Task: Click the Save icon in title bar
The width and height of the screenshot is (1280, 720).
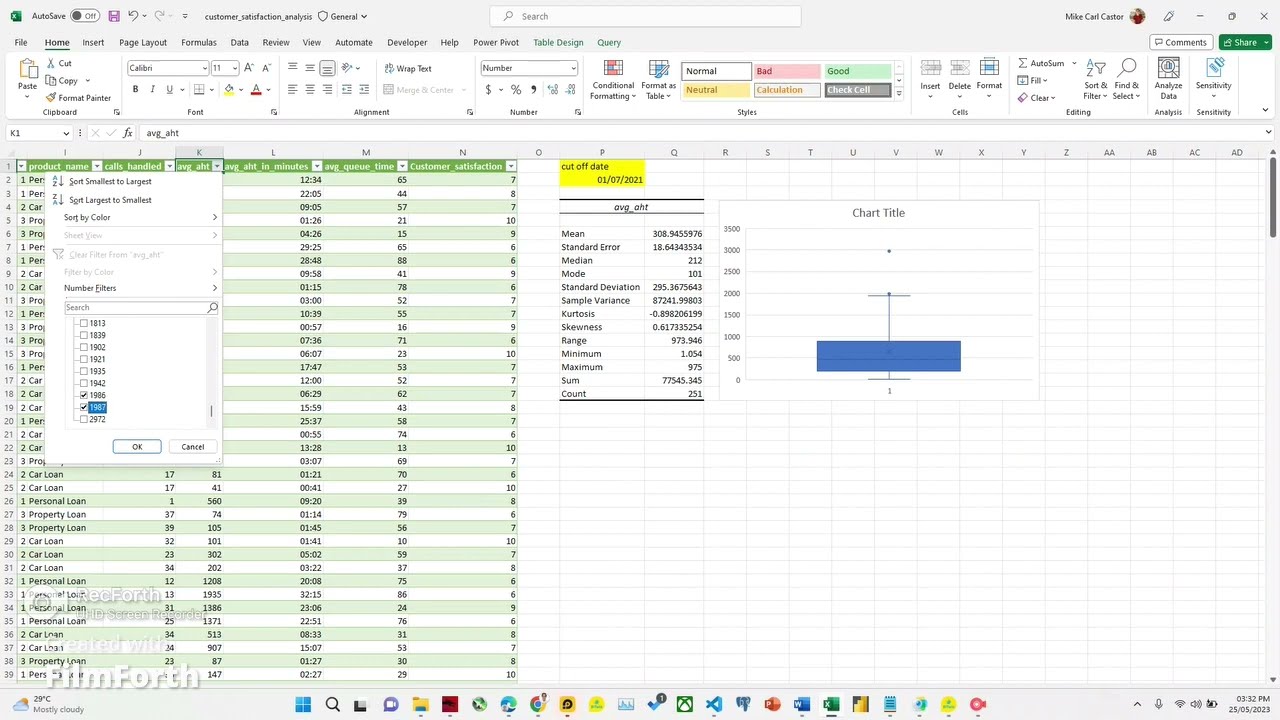Action: coord(114,16)
